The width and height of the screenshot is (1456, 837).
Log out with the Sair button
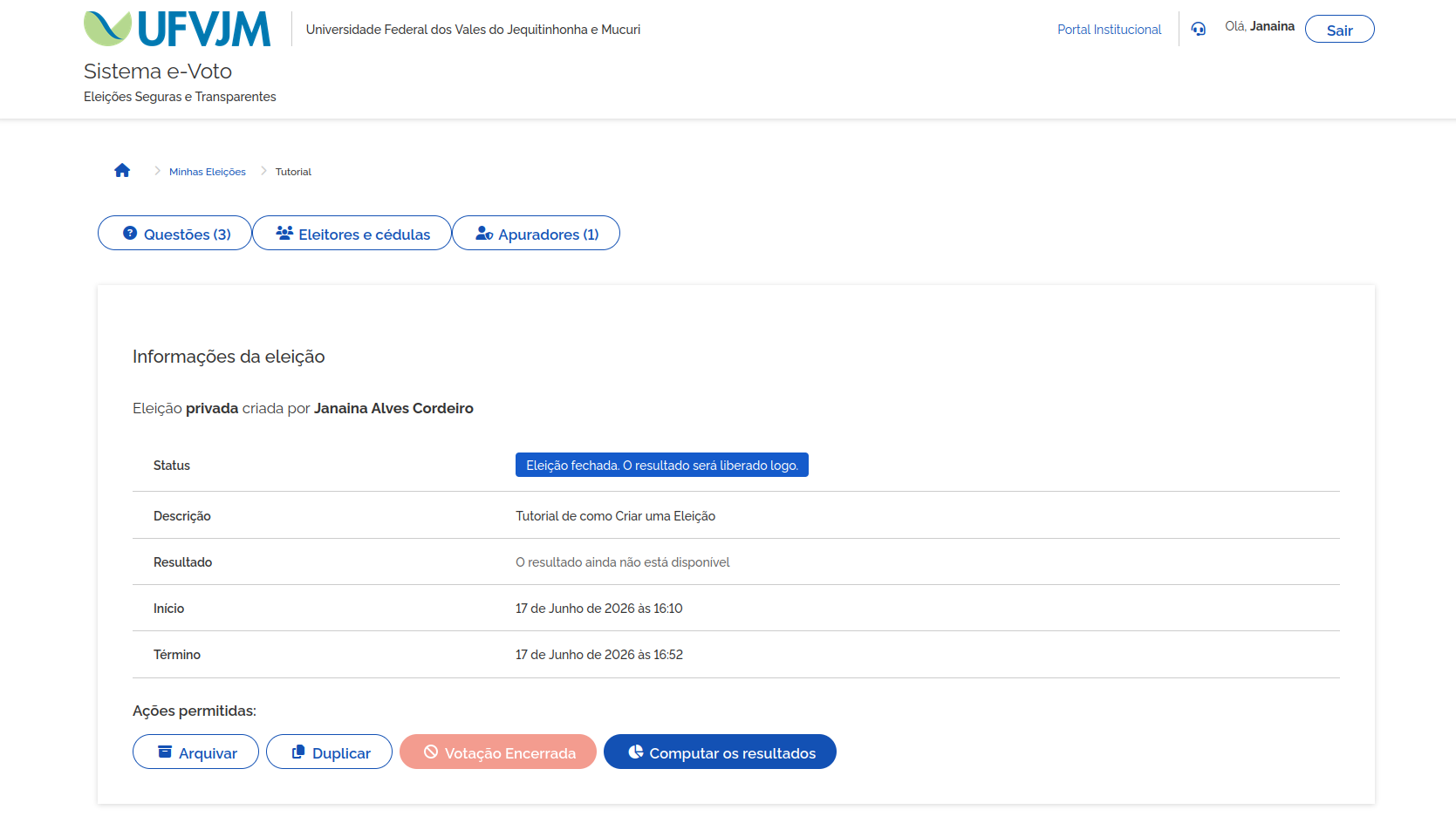click(1339, 29)
